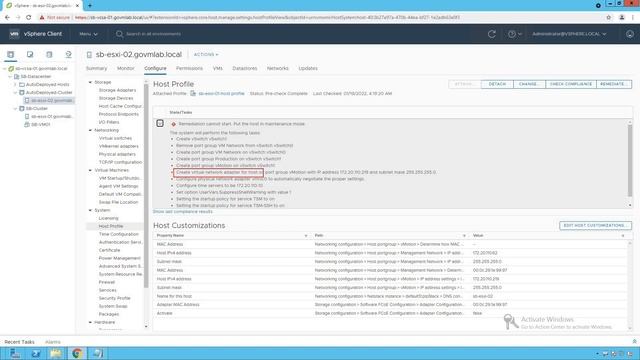
Task: Click the CHANGE... button
Action: (x=529, y=84)
